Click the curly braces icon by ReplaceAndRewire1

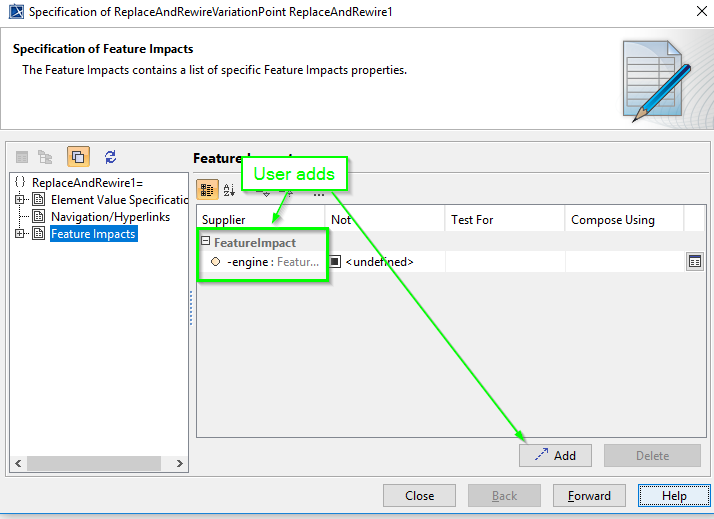(20, 182)
